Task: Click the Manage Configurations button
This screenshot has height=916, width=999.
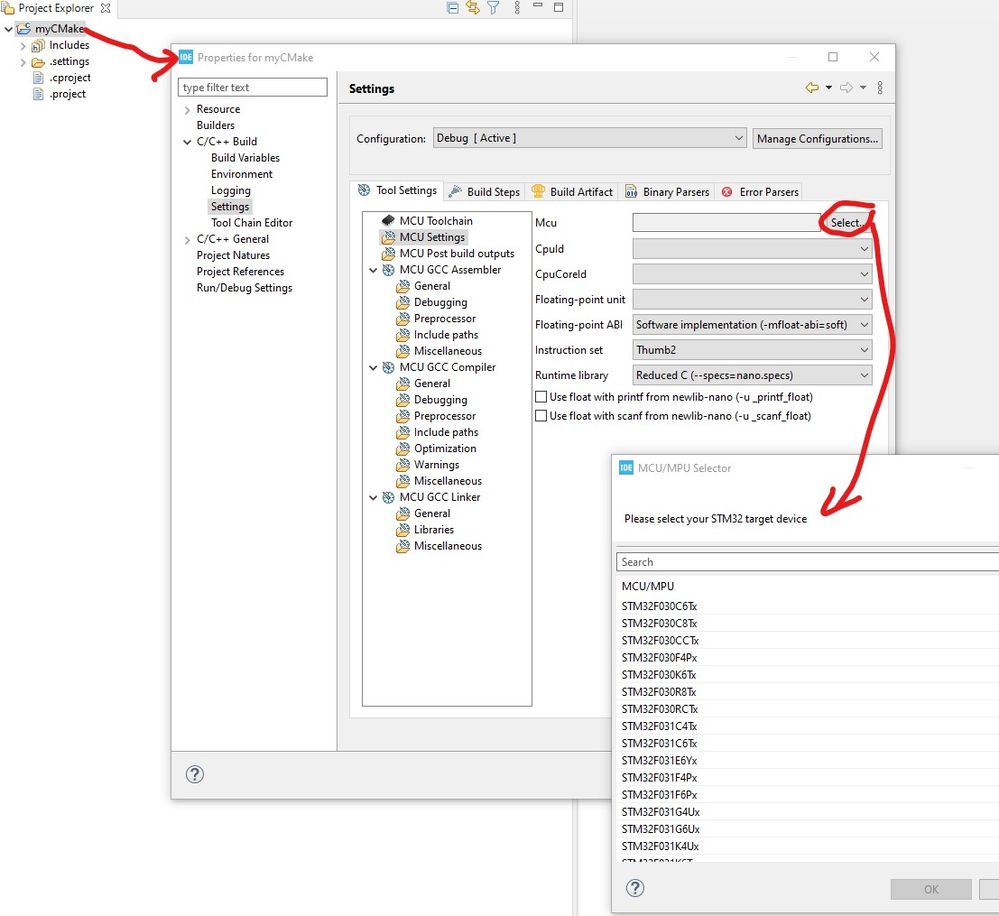Action: coord(817,138)
